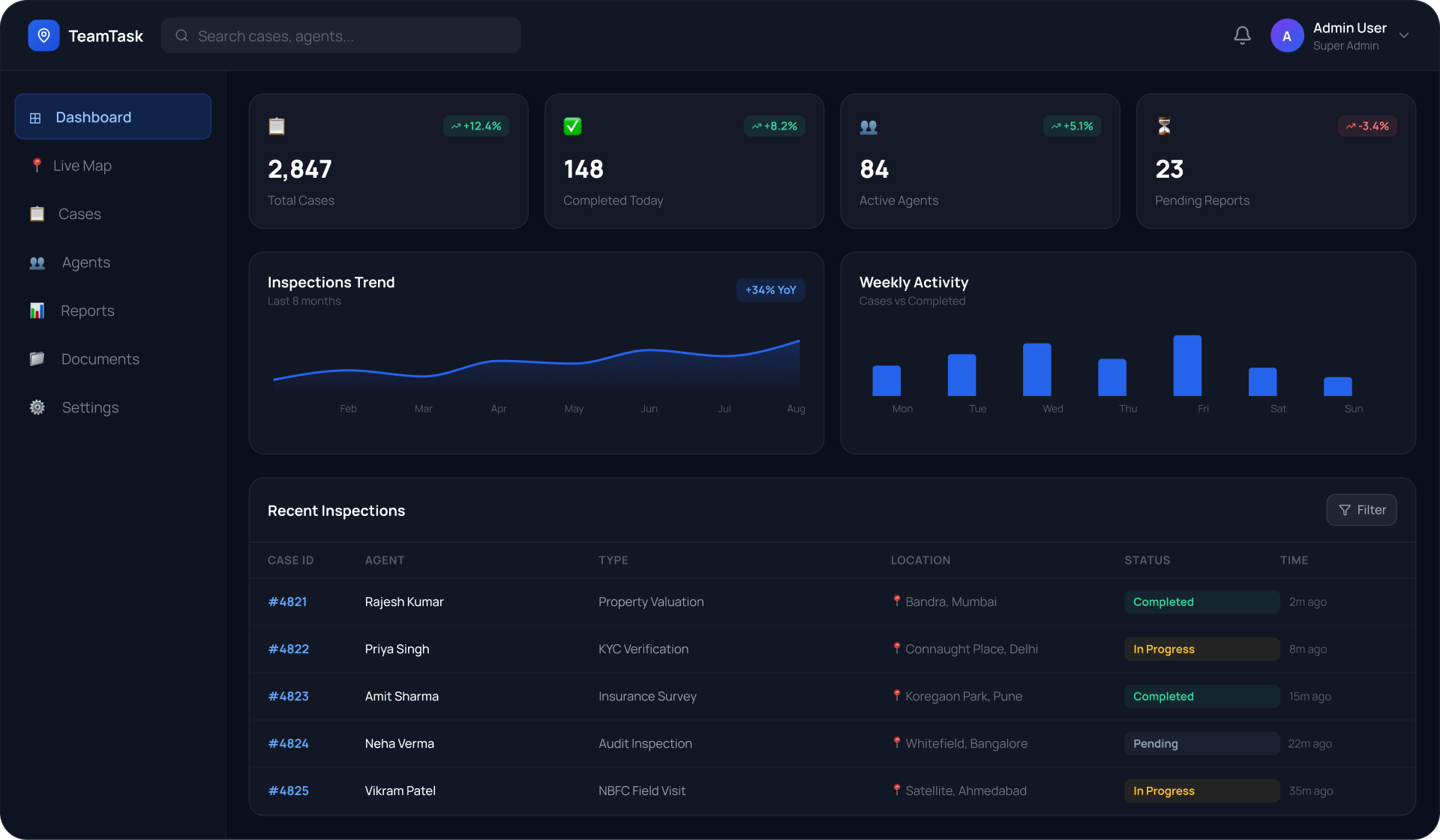Open Documents in sidebar

pyautogui.click(x=113, y=358)
